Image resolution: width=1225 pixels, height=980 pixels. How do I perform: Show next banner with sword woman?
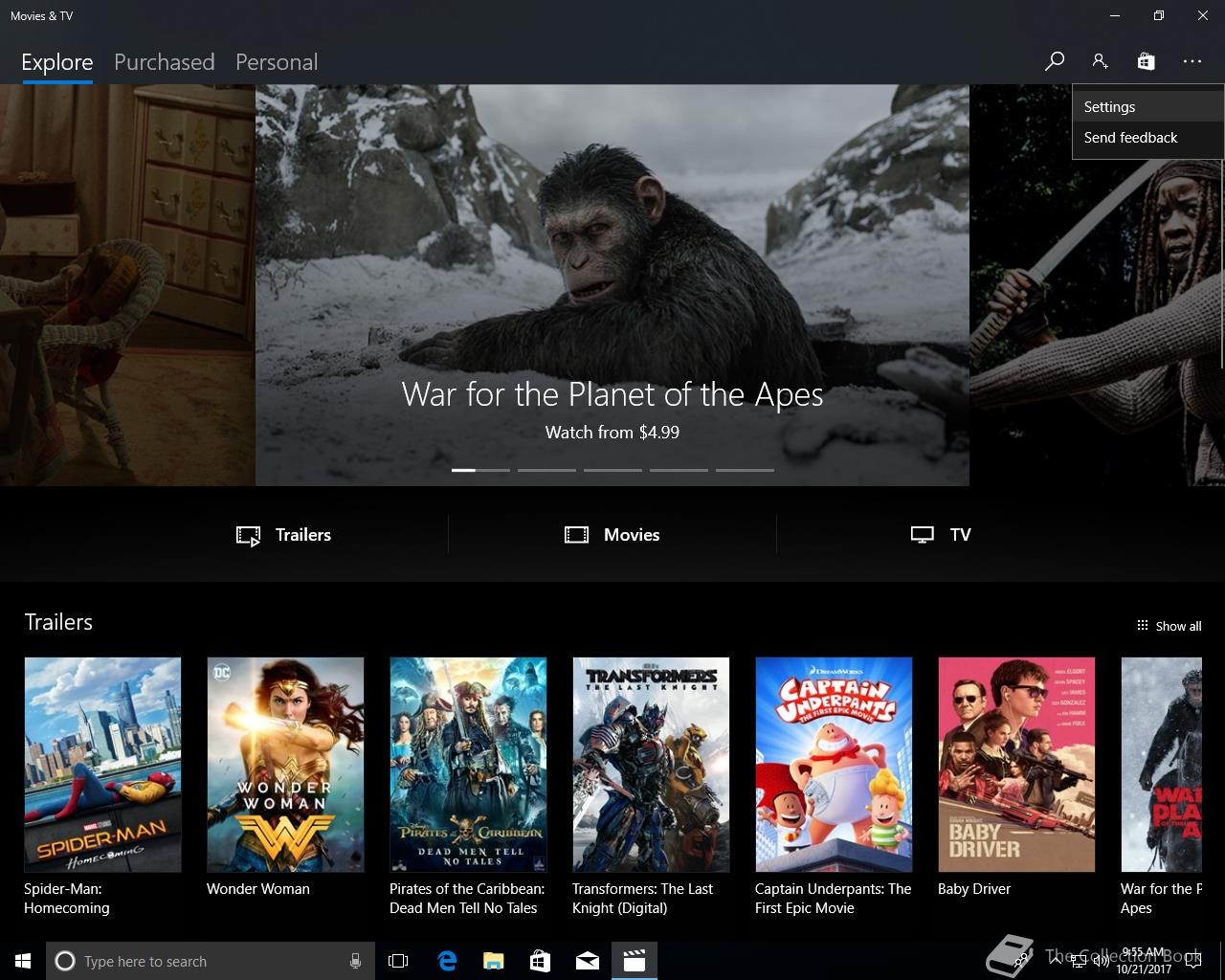(1095, 285)
